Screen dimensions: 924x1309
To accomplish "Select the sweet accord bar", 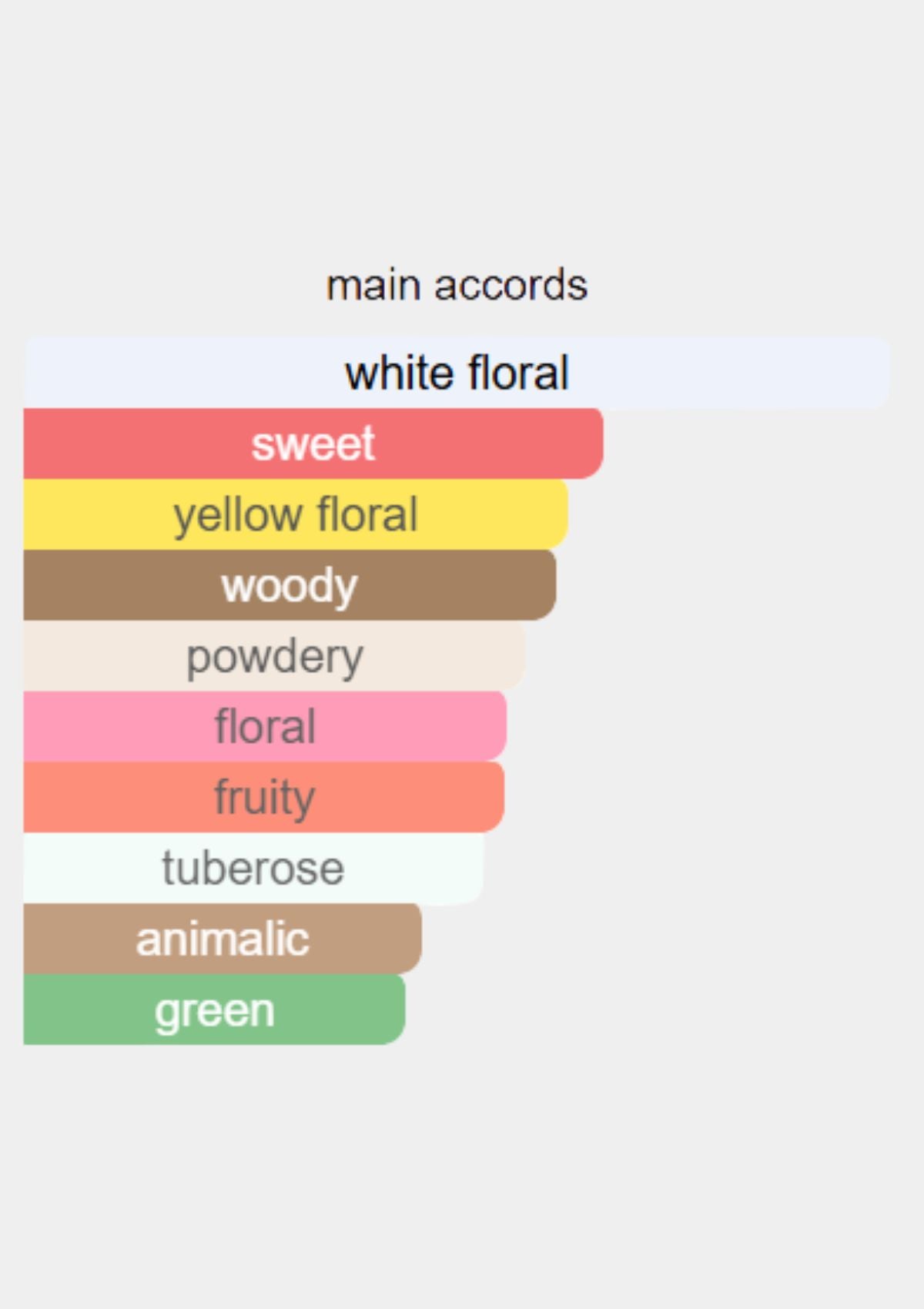I will [x=313, y=444].
